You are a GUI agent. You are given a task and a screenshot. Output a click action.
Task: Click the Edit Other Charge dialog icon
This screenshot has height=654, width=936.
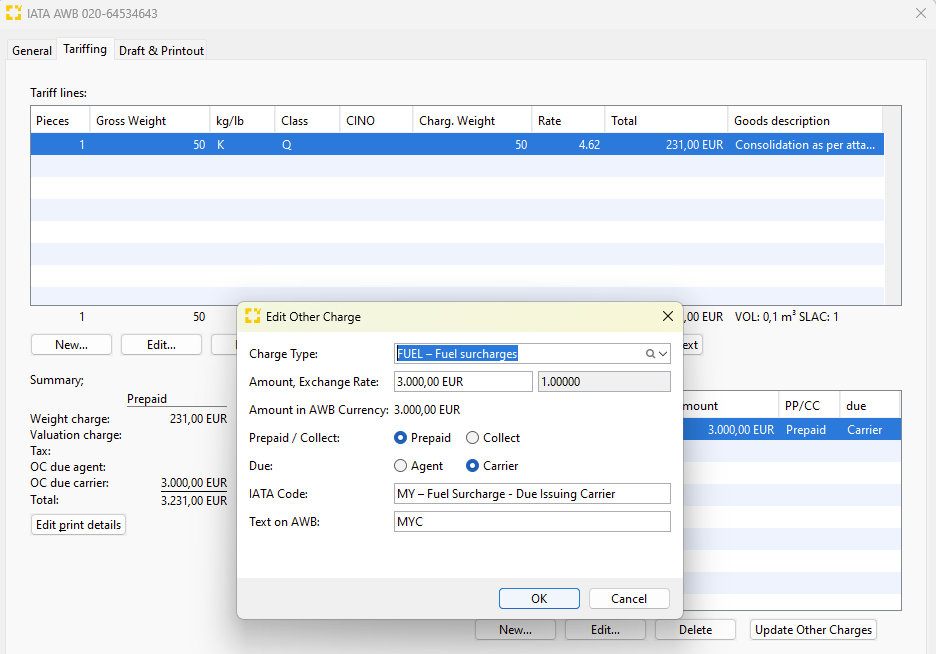(x=253, y=316)
